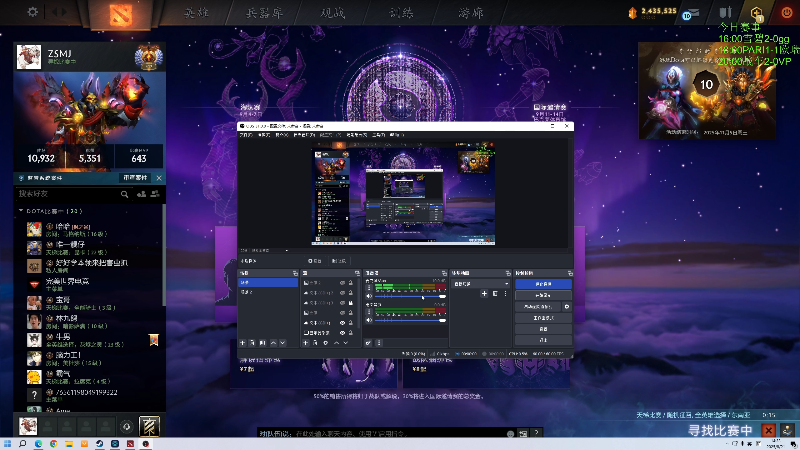Toggle visibility of the second OBS source
The height and width of the screenshot is (450, 800).
[342, 293]
